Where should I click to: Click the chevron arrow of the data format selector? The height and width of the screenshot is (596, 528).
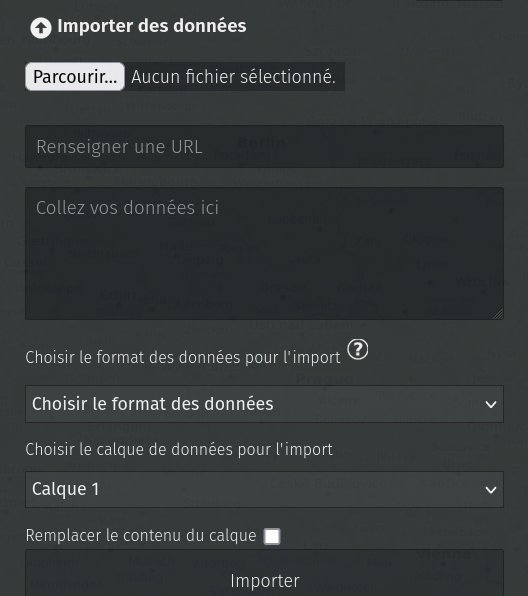[x=491, y=404]
